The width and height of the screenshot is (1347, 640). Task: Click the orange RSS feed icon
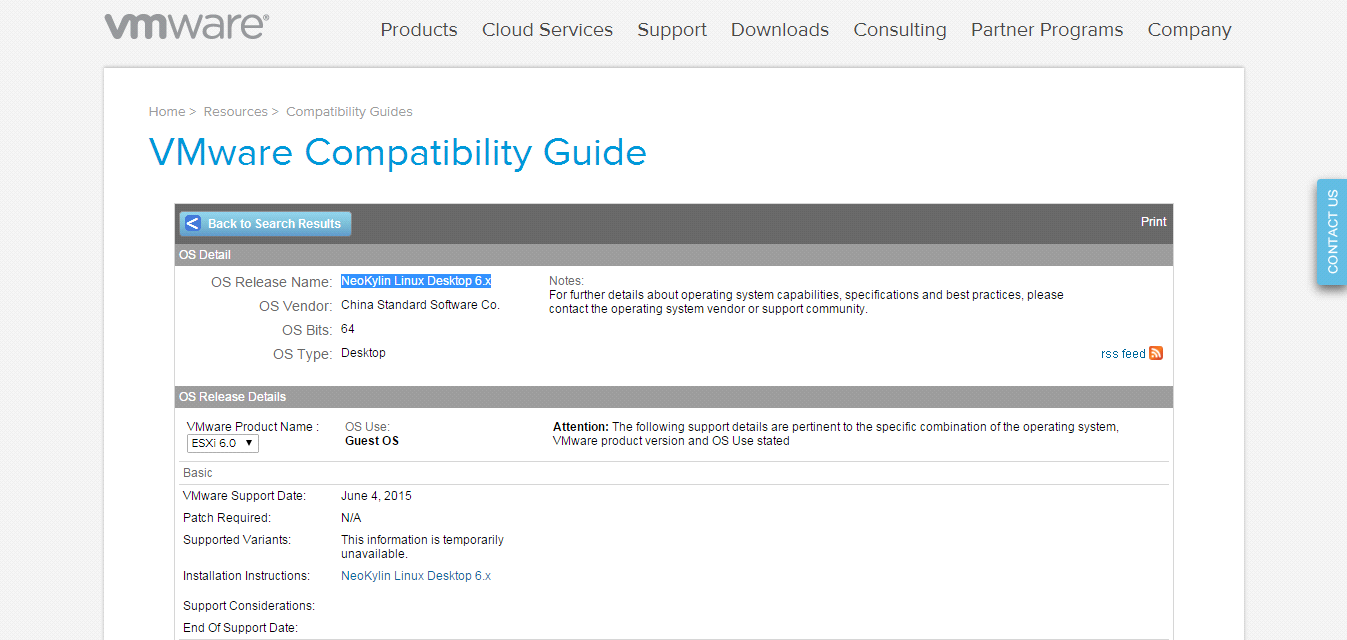click(1156, 353)
